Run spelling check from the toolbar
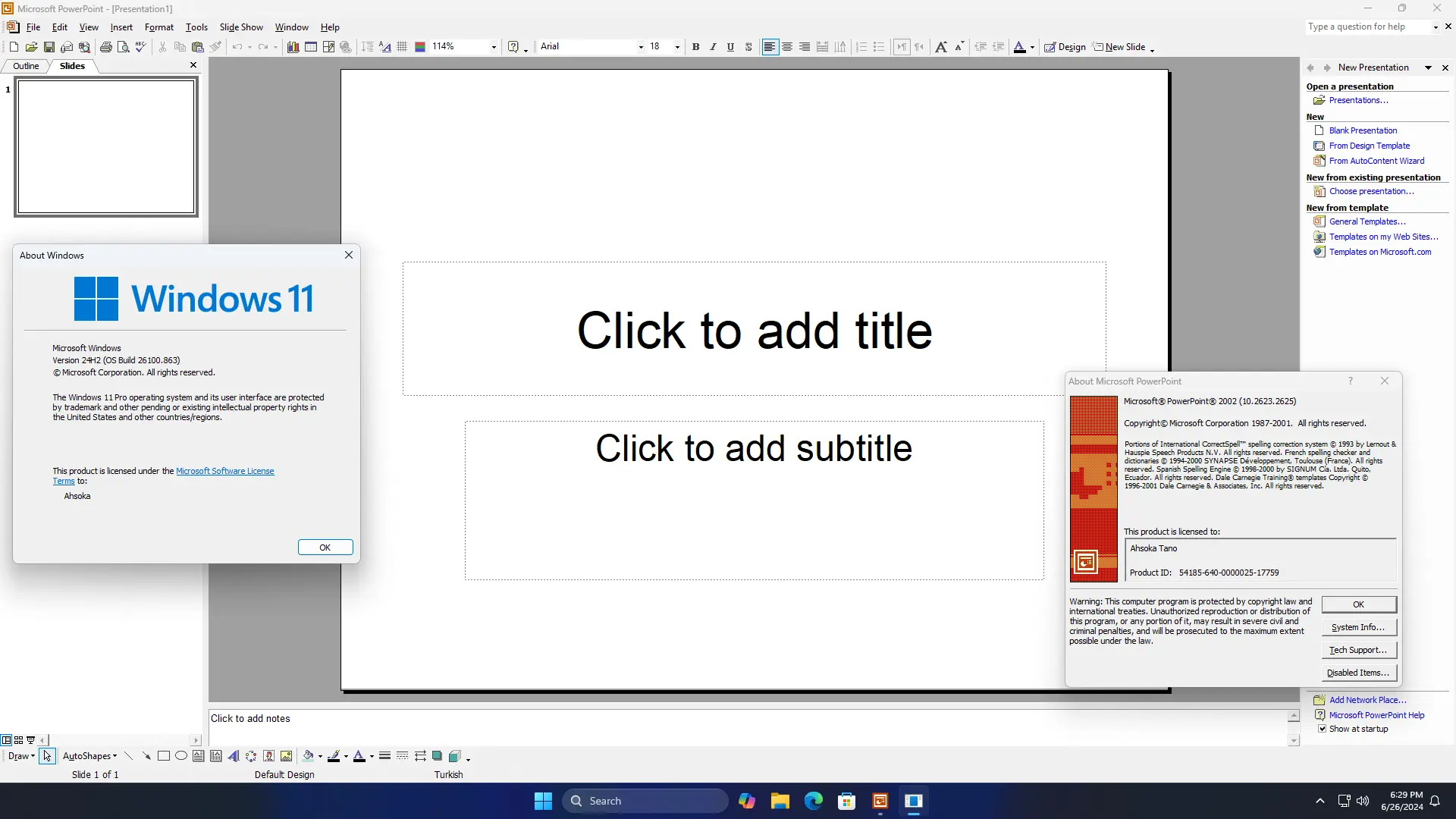The image size is (1456, 819). click(140, 47)
